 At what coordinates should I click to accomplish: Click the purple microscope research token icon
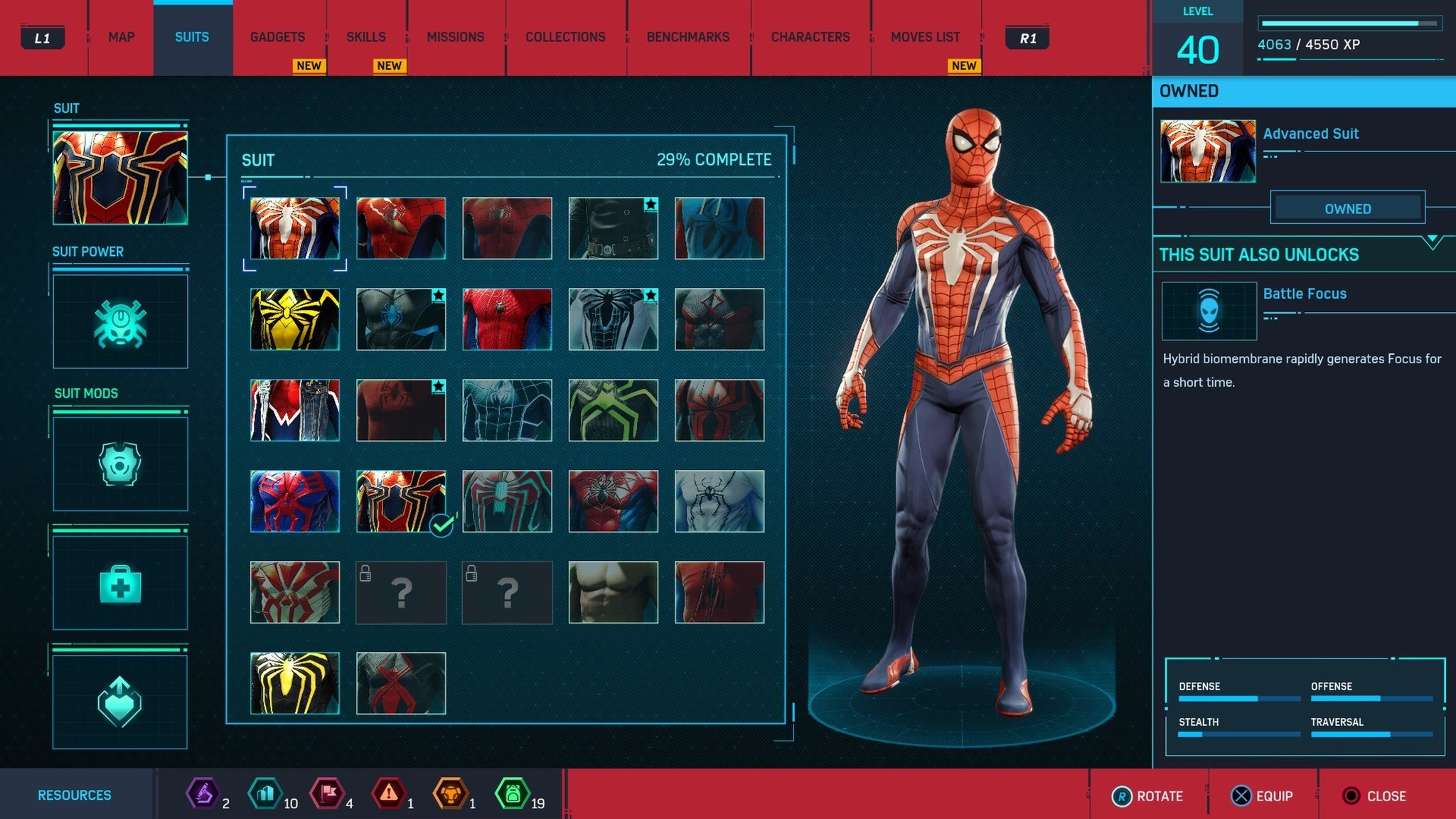click(x=203, y=793)
